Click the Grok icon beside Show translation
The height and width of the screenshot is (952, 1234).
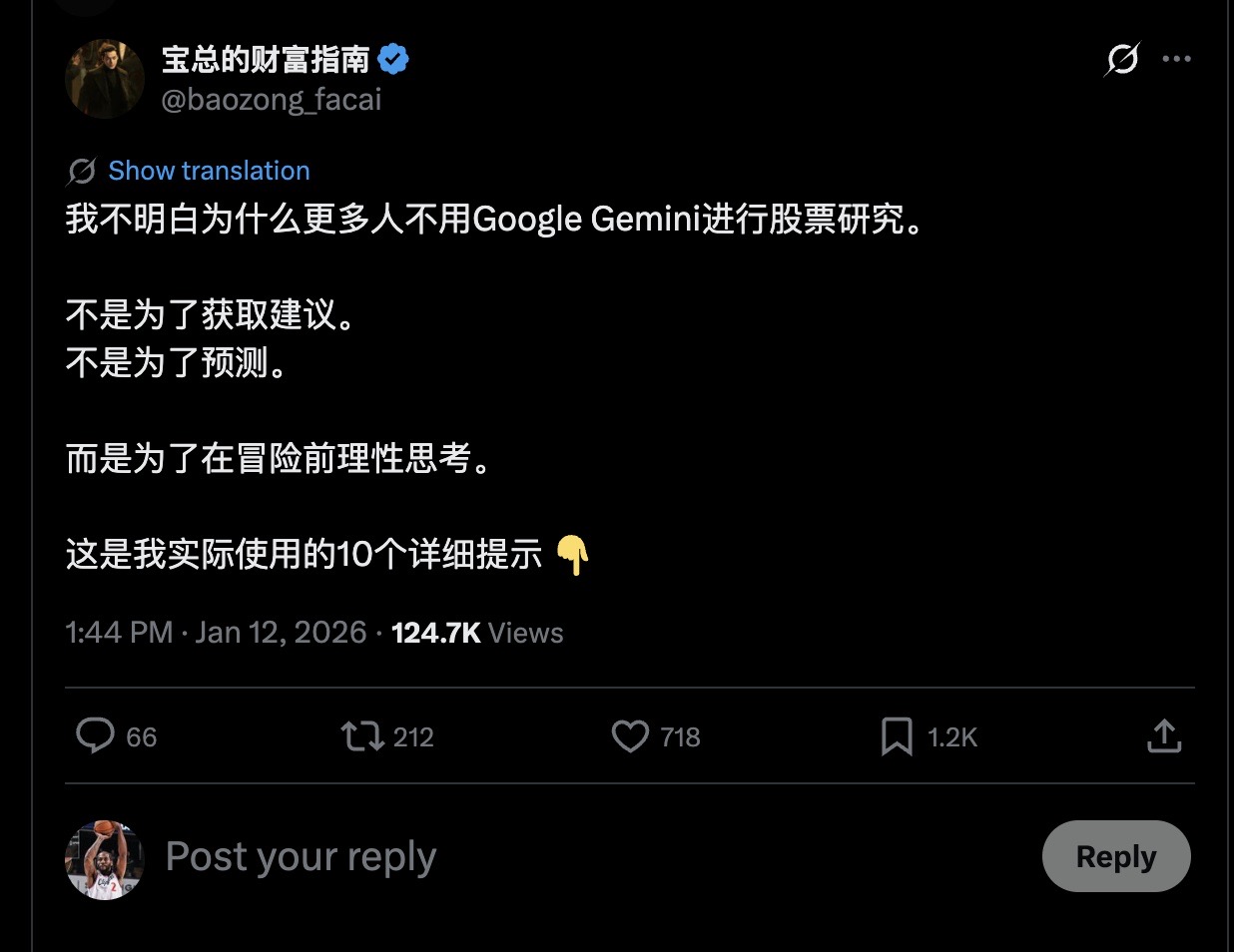tap(82, 172)
